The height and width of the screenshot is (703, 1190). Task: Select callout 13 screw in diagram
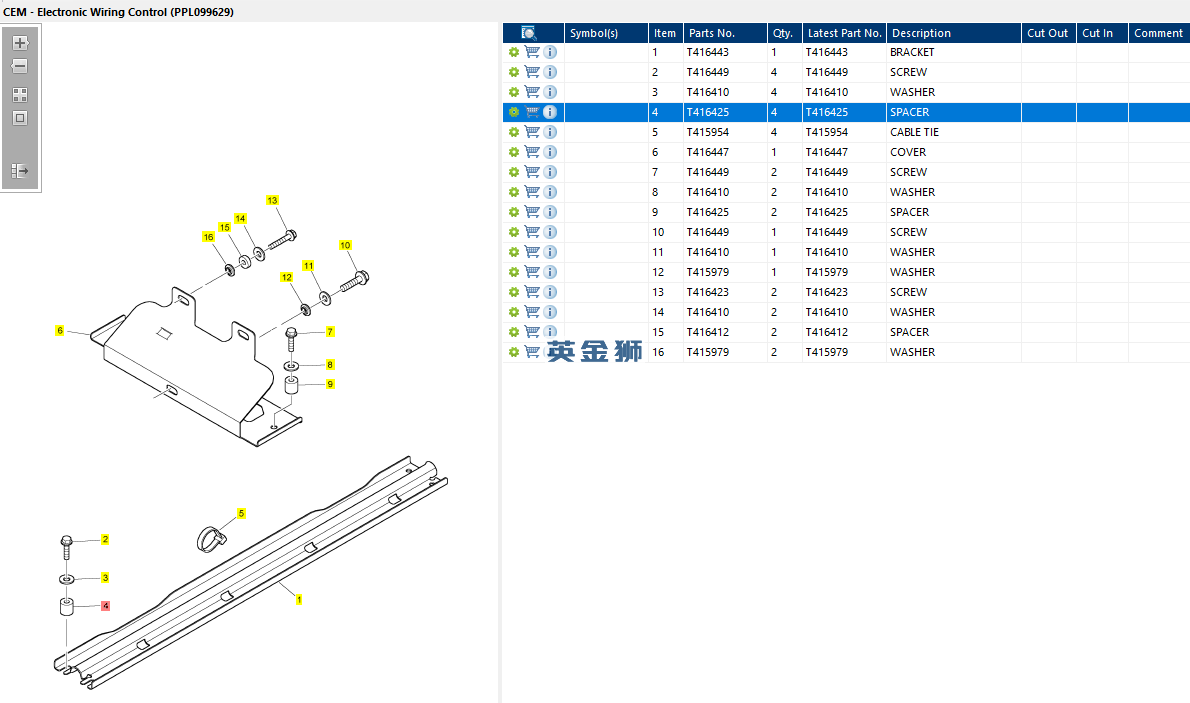point(272,200)
